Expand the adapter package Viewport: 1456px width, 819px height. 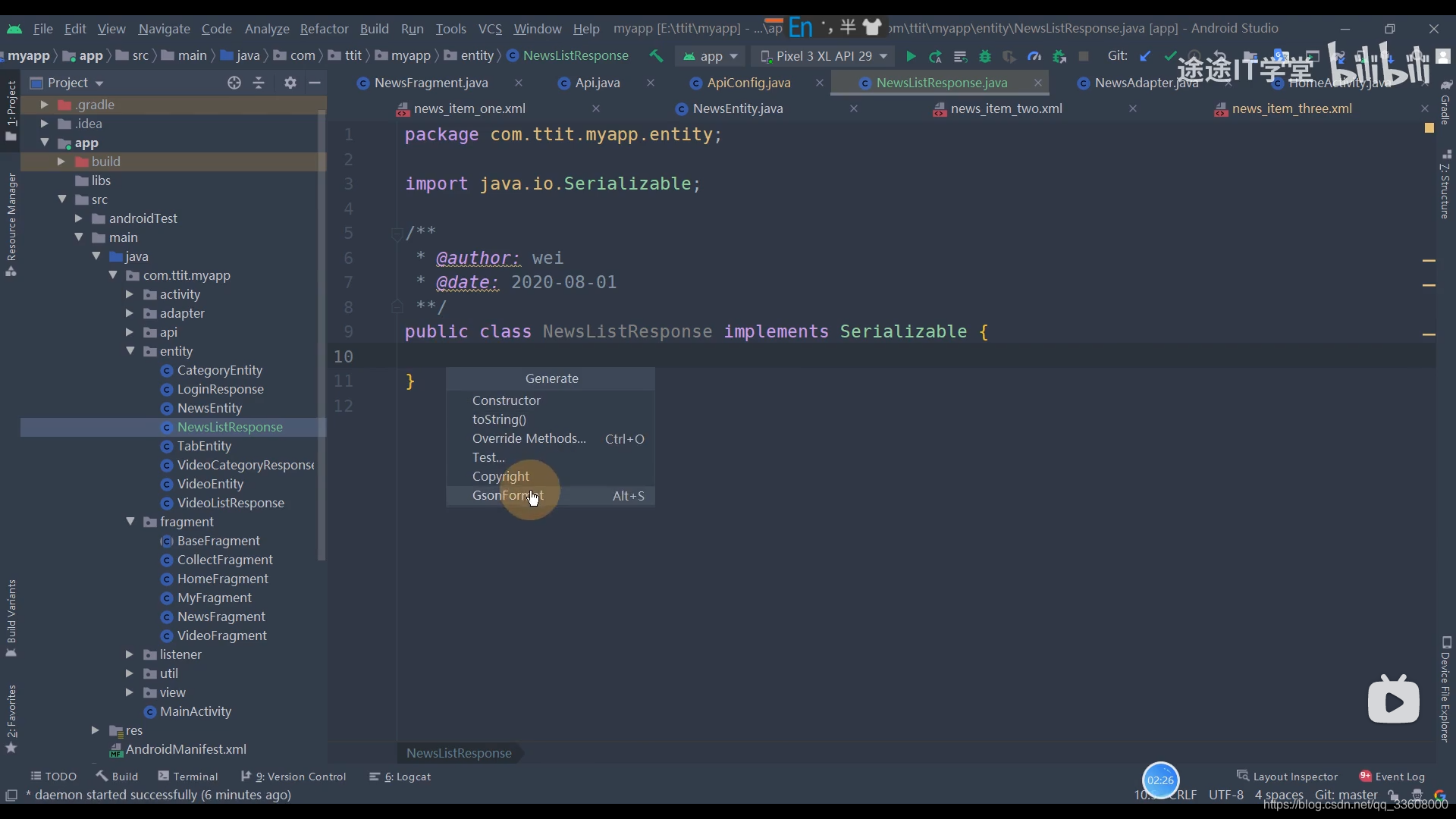(x=129, y=313)
